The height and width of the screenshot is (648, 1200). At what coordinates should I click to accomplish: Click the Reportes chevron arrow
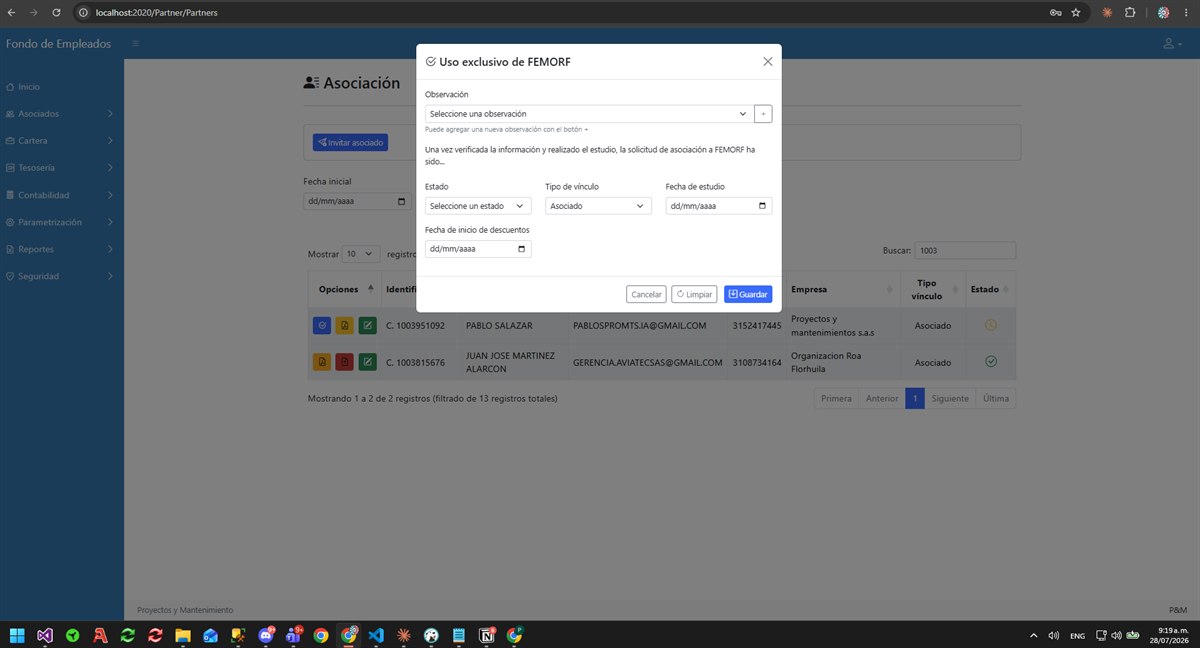pos(110,249)
